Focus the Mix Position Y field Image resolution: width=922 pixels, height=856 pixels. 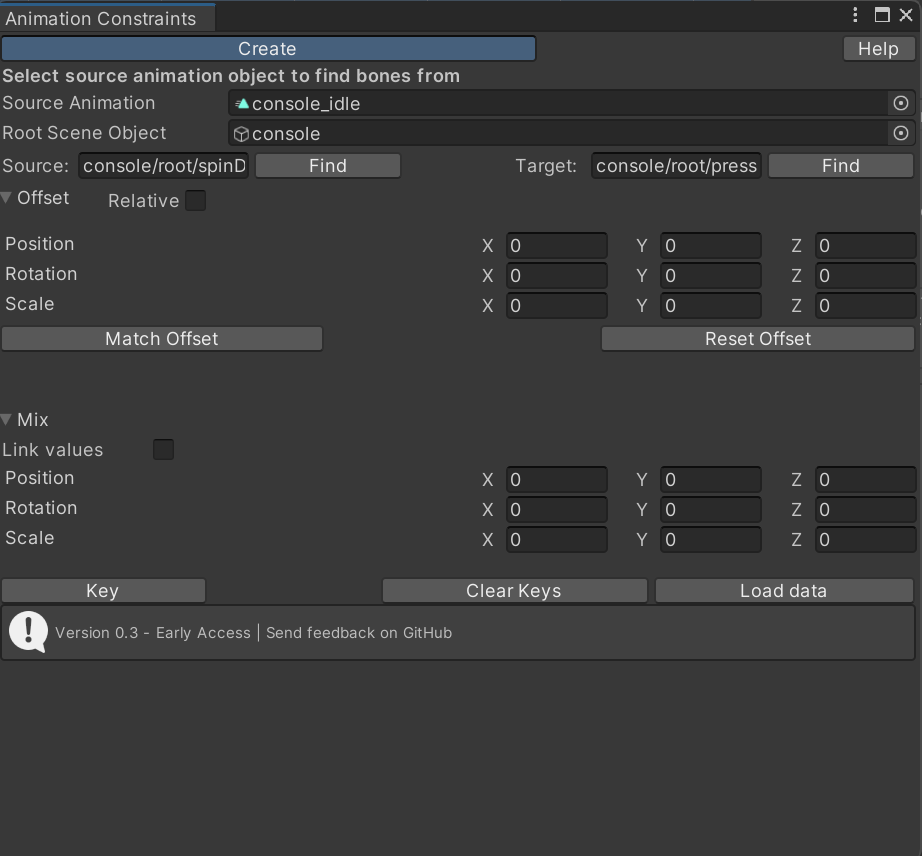click(711, 480)
